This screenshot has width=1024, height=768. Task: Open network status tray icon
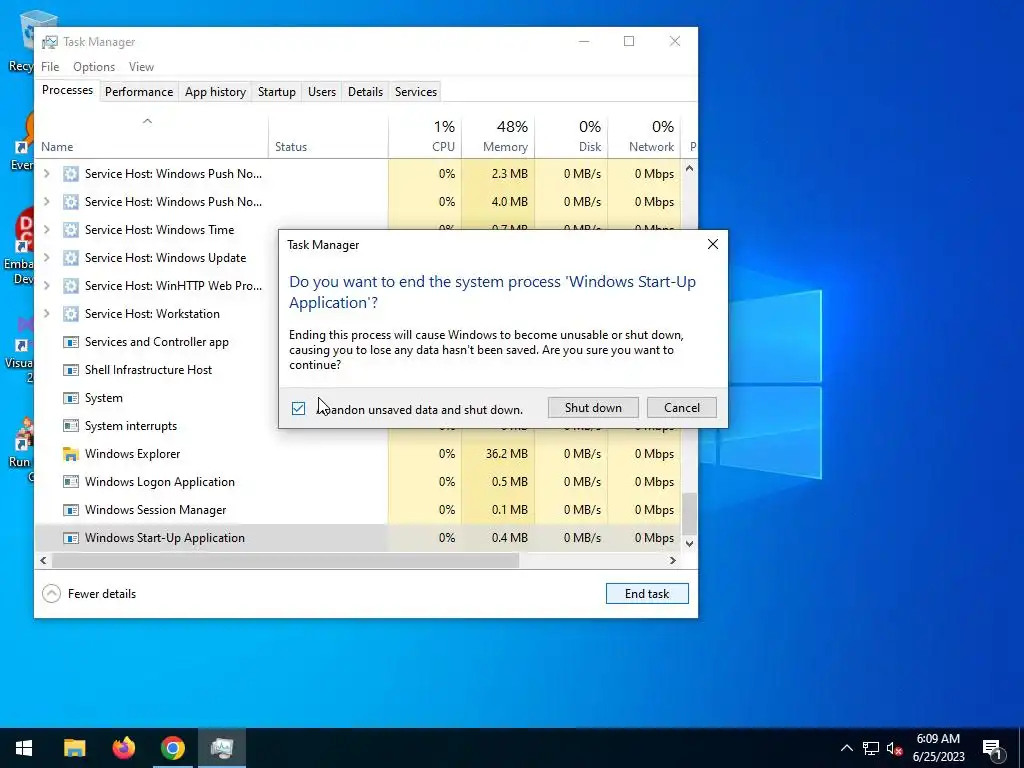tap(871, 748)
